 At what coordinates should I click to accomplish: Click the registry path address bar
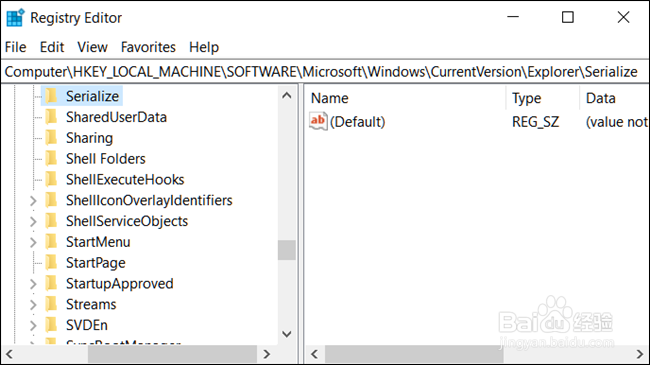point(325,72)
